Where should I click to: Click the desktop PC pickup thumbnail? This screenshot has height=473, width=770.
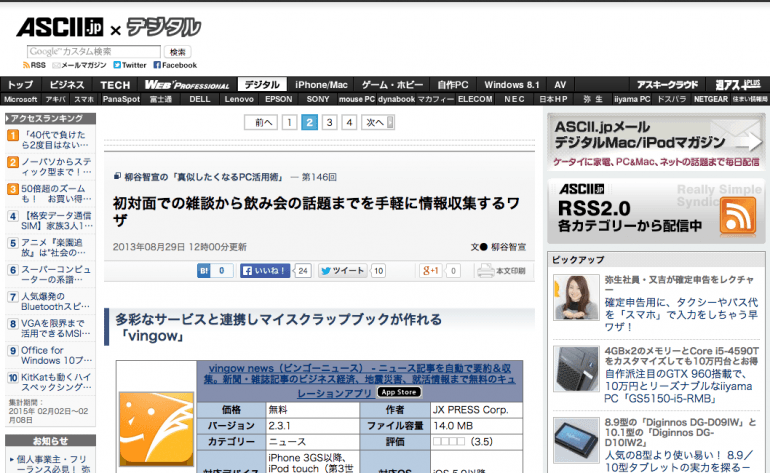[x=576, y=369]
